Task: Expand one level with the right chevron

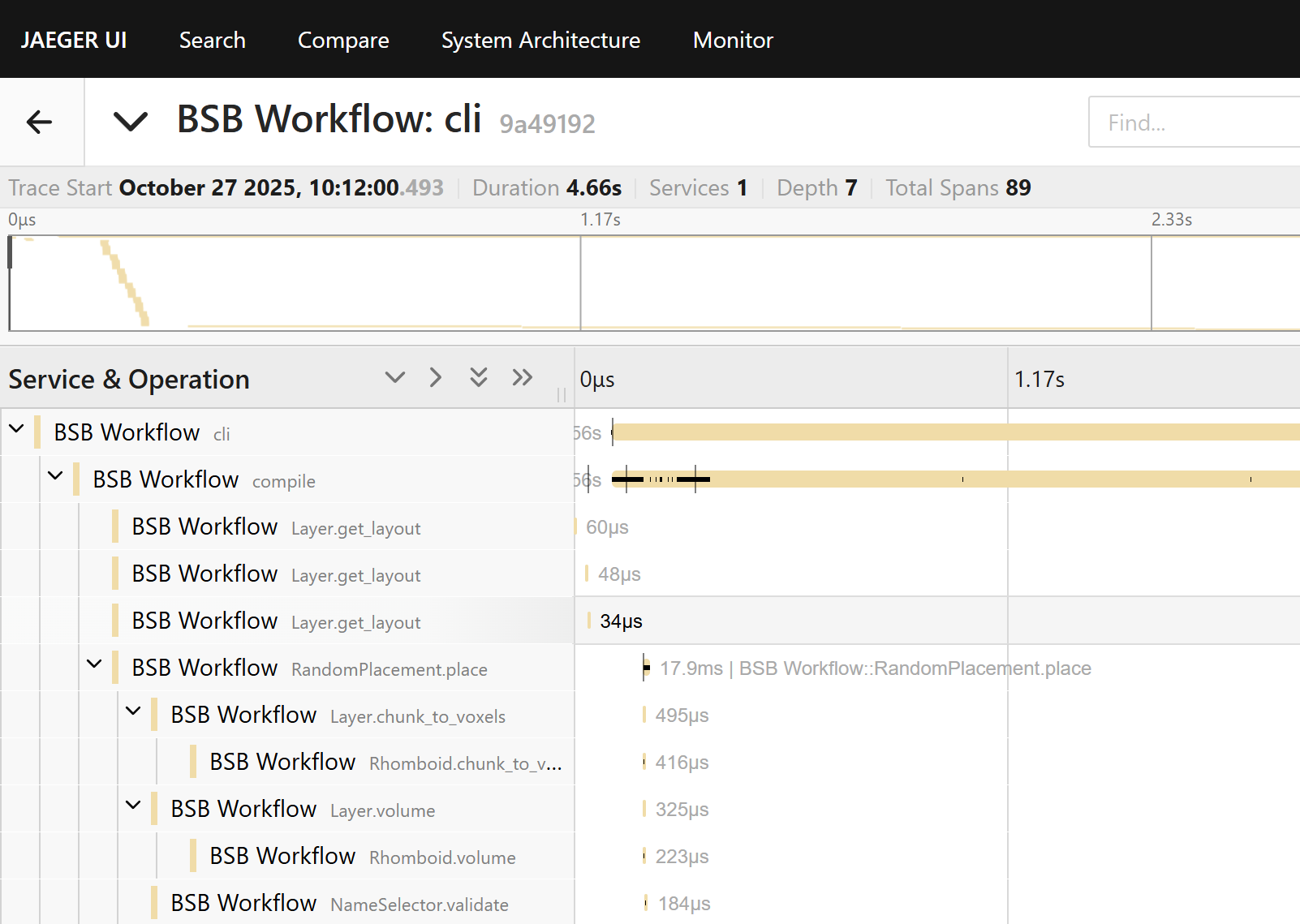Action: point(436,377)
